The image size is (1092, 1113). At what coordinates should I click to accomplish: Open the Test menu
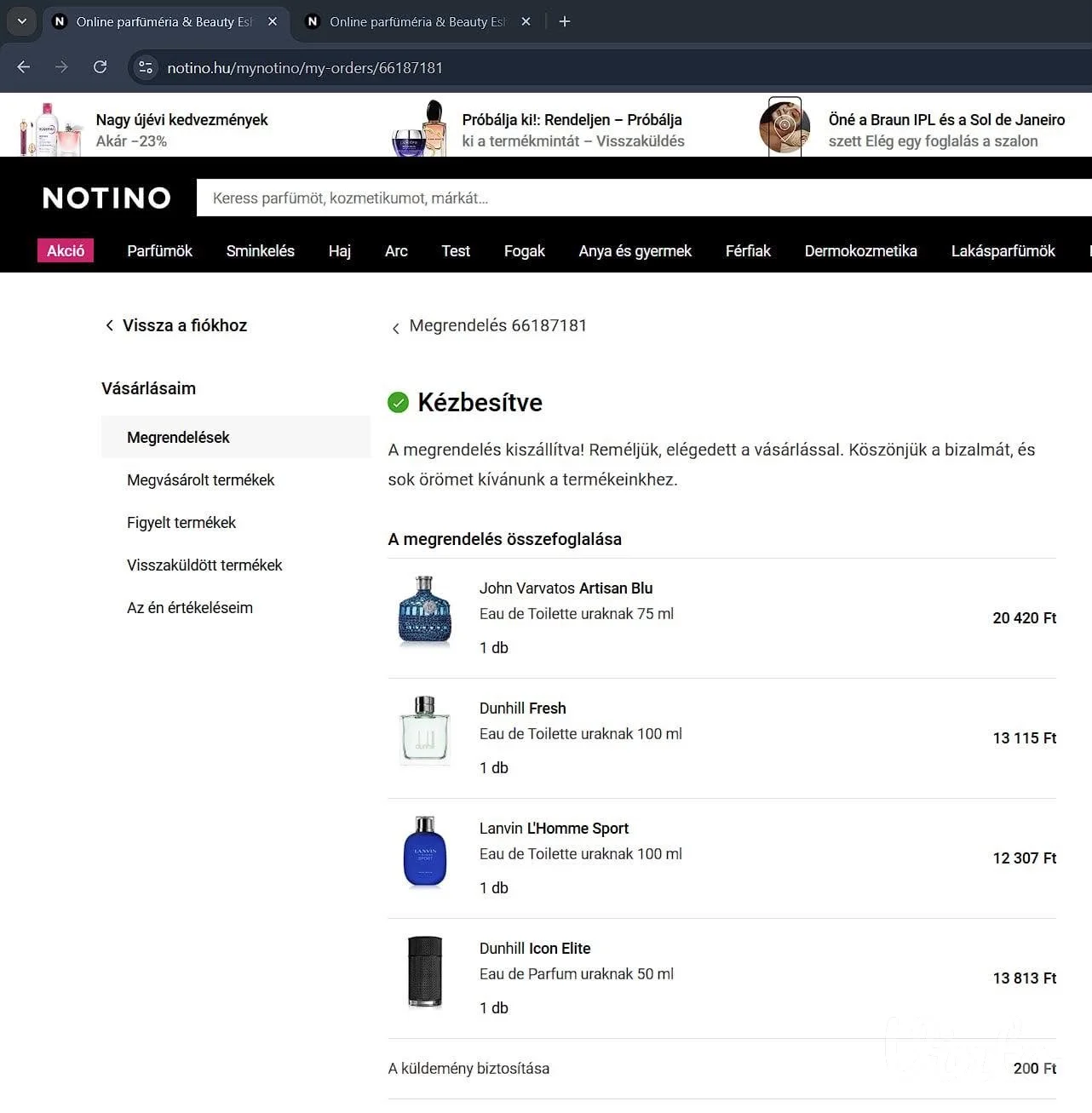pyautogui.click(x=456, y=251)
